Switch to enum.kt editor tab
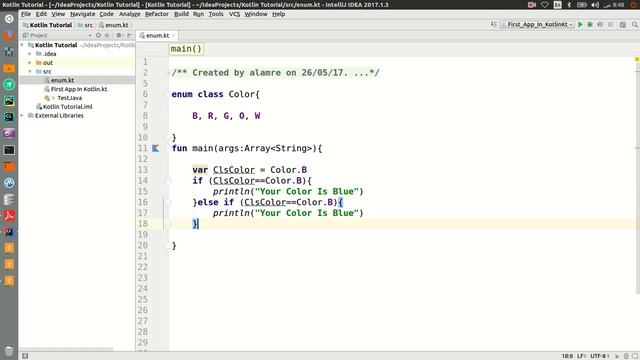The width and height of the screenshot is (640, 360). click(x=157, y=36)
